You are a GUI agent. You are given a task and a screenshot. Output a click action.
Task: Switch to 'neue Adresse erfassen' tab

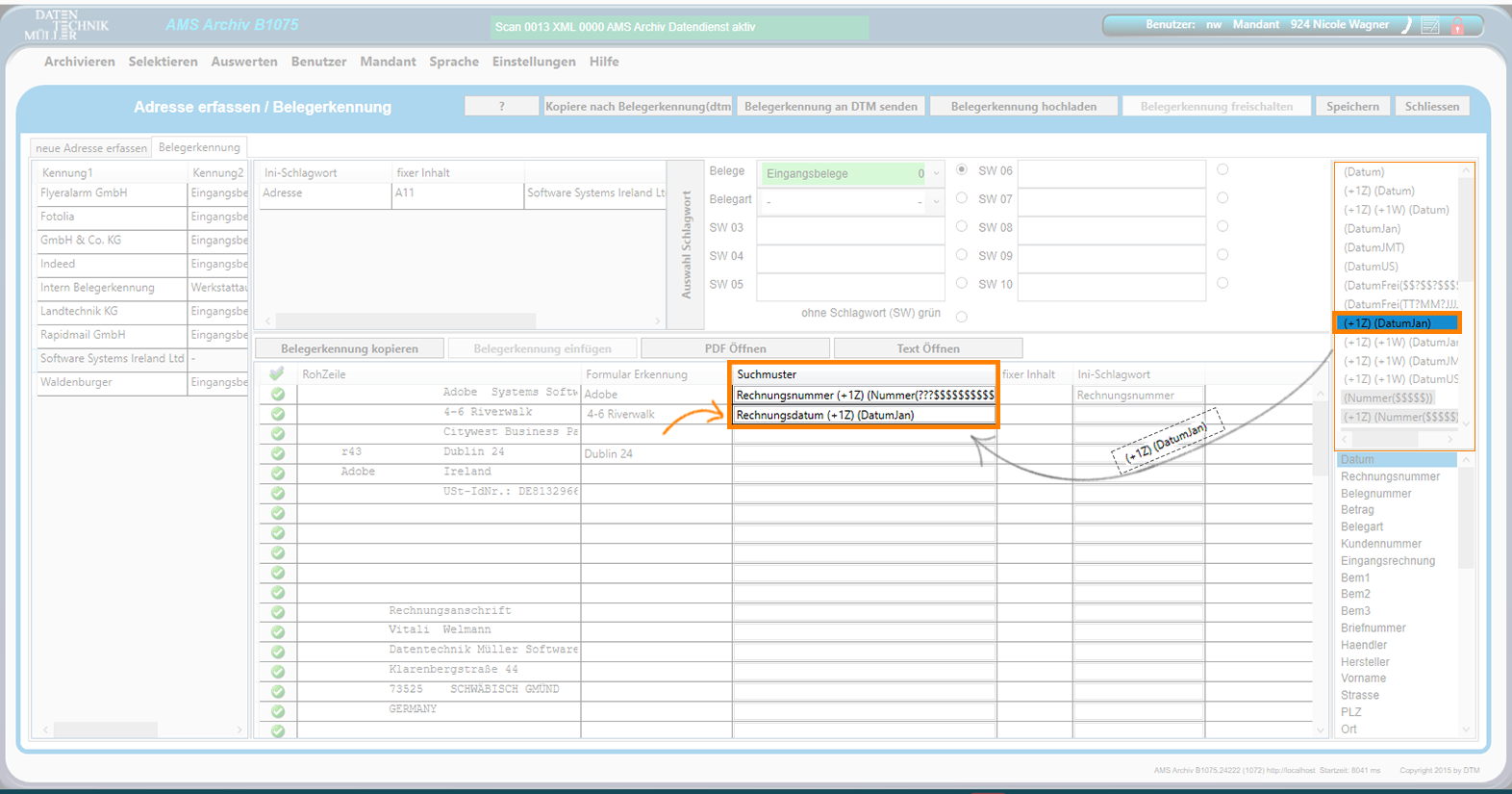click(91, 148)
